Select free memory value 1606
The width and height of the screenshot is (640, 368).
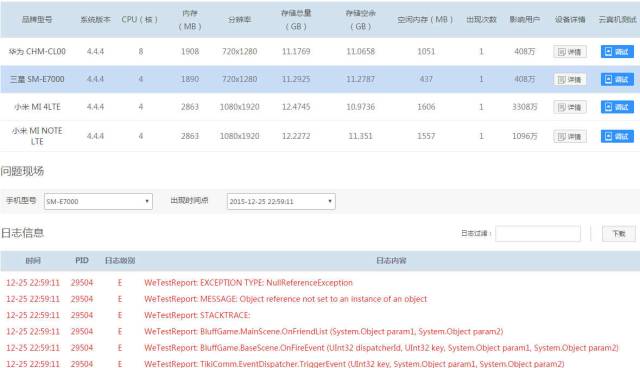[426, 107]
